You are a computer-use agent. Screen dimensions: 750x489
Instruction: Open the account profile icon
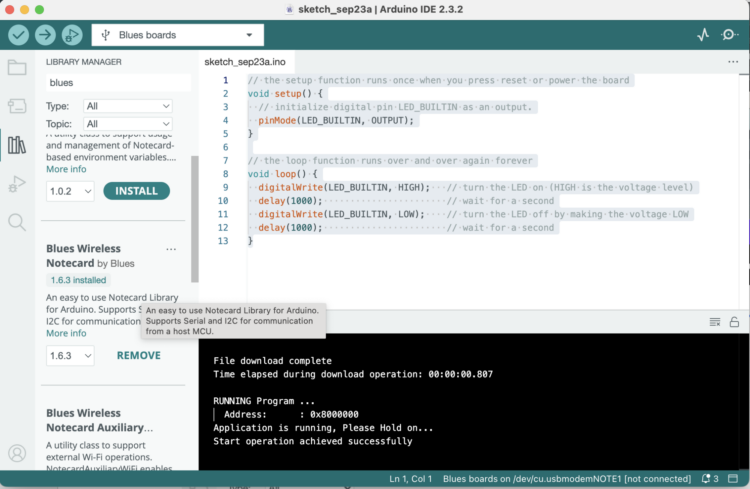click(17, 453)
